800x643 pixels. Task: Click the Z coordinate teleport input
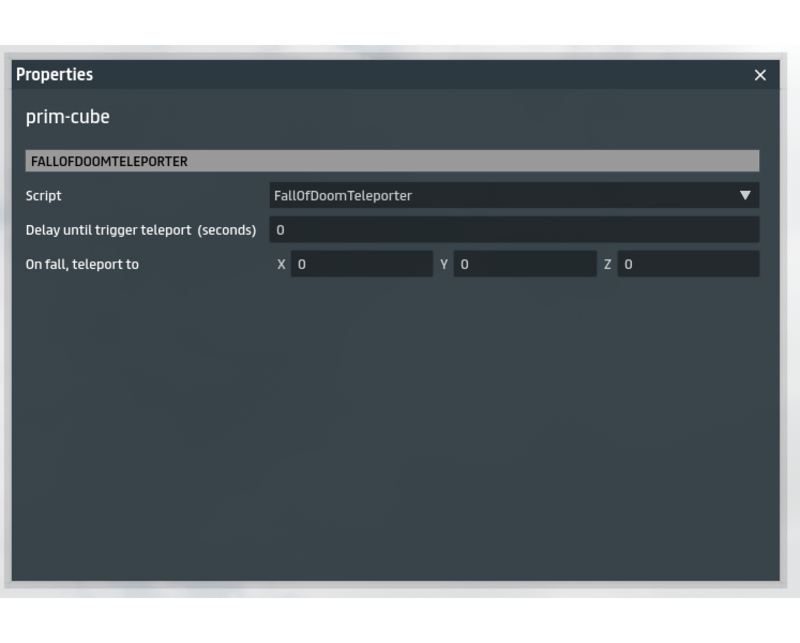pyautogui.click(x=688, y=265)
